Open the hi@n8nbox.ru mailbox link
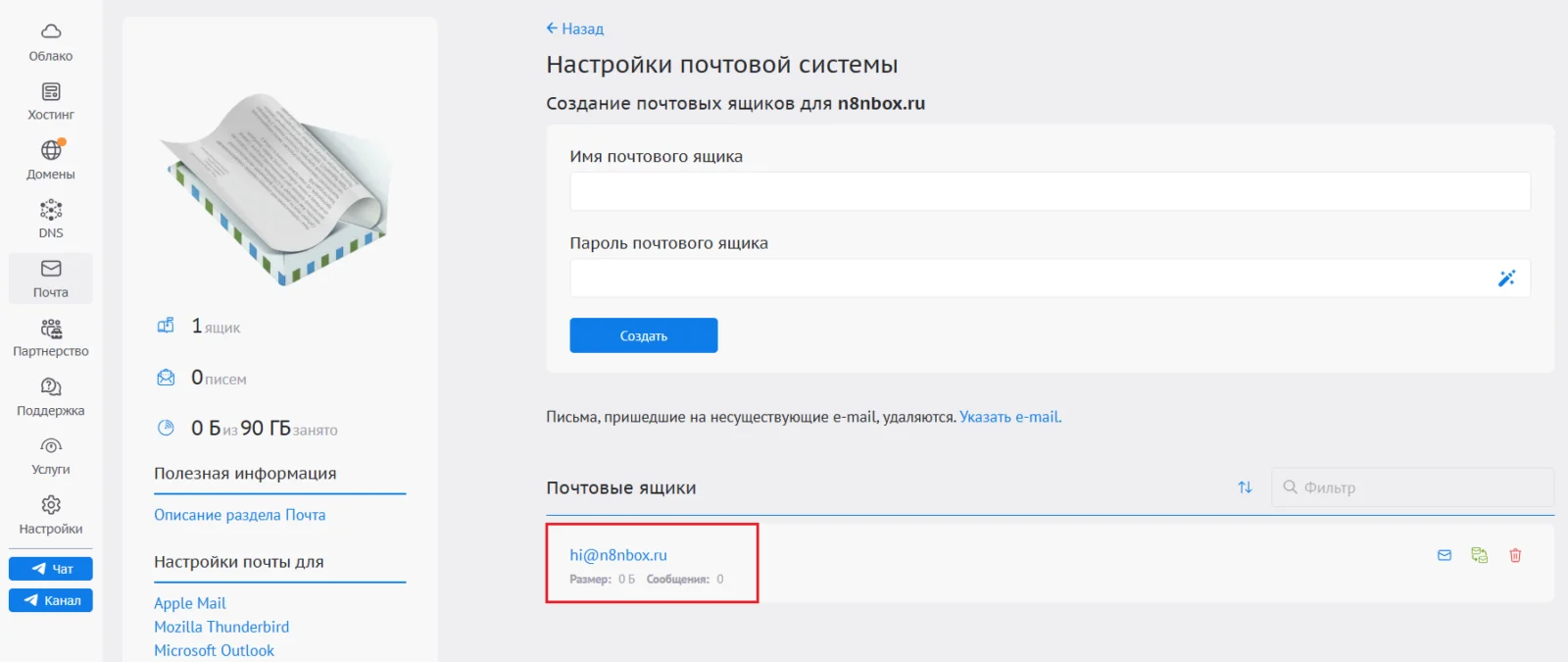1568x662 pixels. point(618,555)
